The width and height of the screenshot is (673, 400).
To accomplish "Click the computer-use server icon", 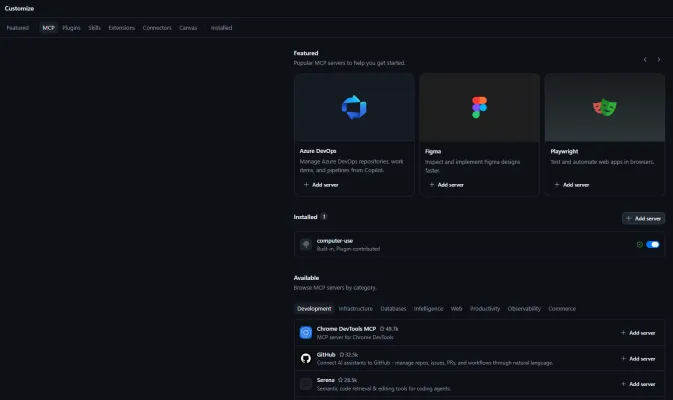I will (306, 245).
